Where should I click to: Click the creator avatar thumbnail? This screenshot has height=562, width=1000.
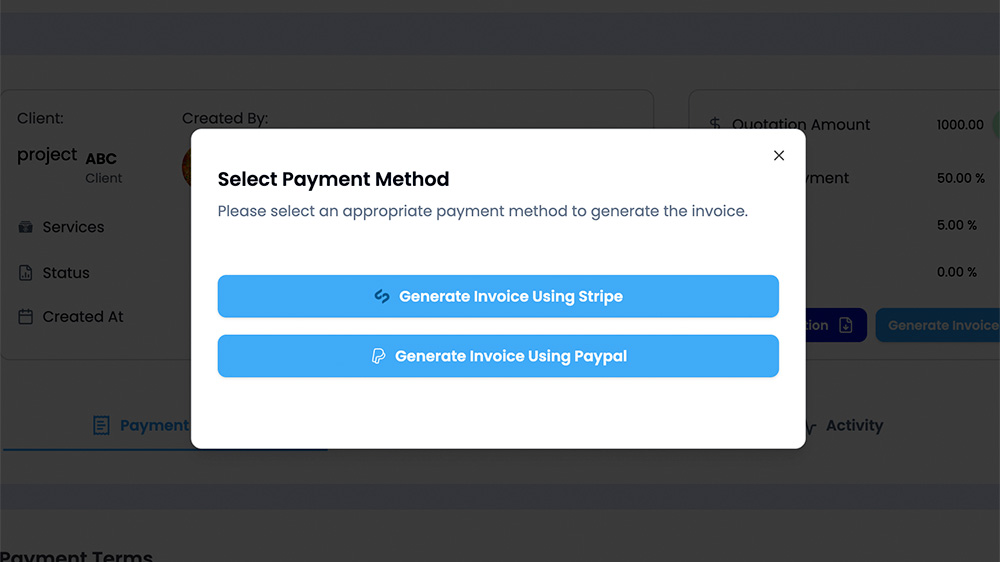click(x=186, y=167)
